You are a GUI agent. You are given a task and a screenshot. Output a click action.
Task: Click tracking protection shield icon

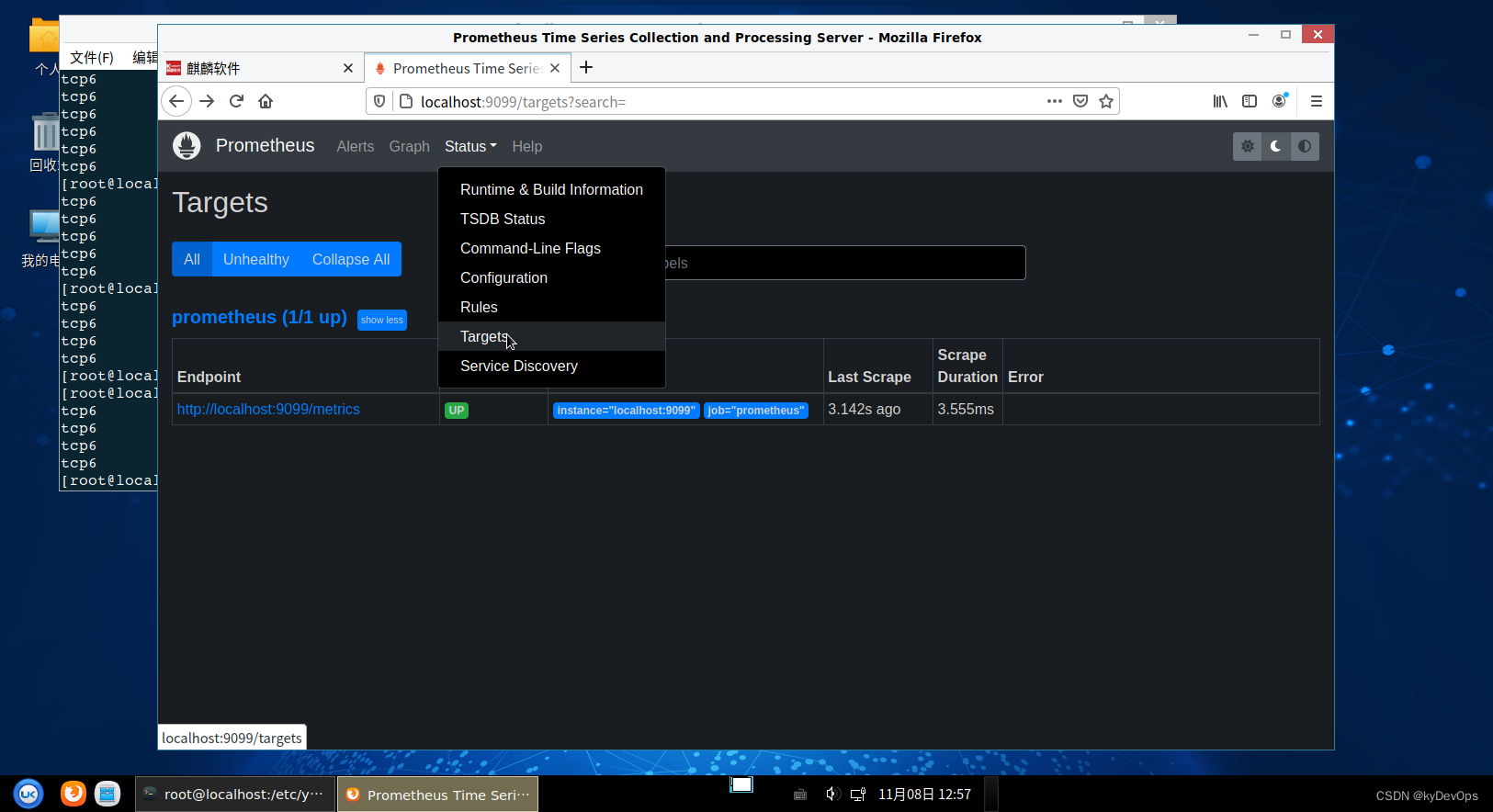379,101
